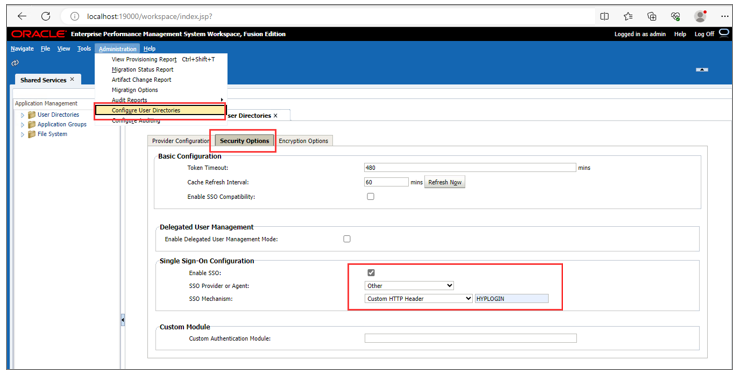Switch to the Security Options tab
The width and height of the screenshot is (738, 374).
click(x=244, y=141)
